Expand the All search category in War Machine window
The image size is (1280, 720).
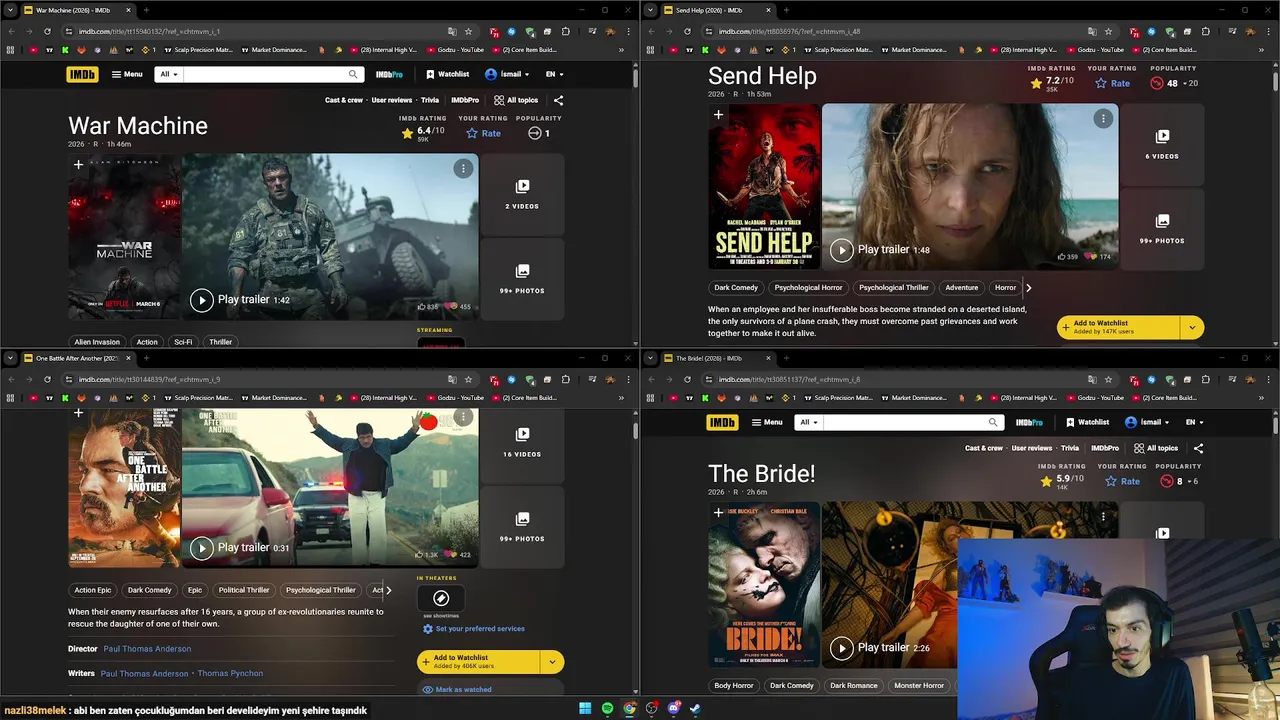tap(168, 74)
